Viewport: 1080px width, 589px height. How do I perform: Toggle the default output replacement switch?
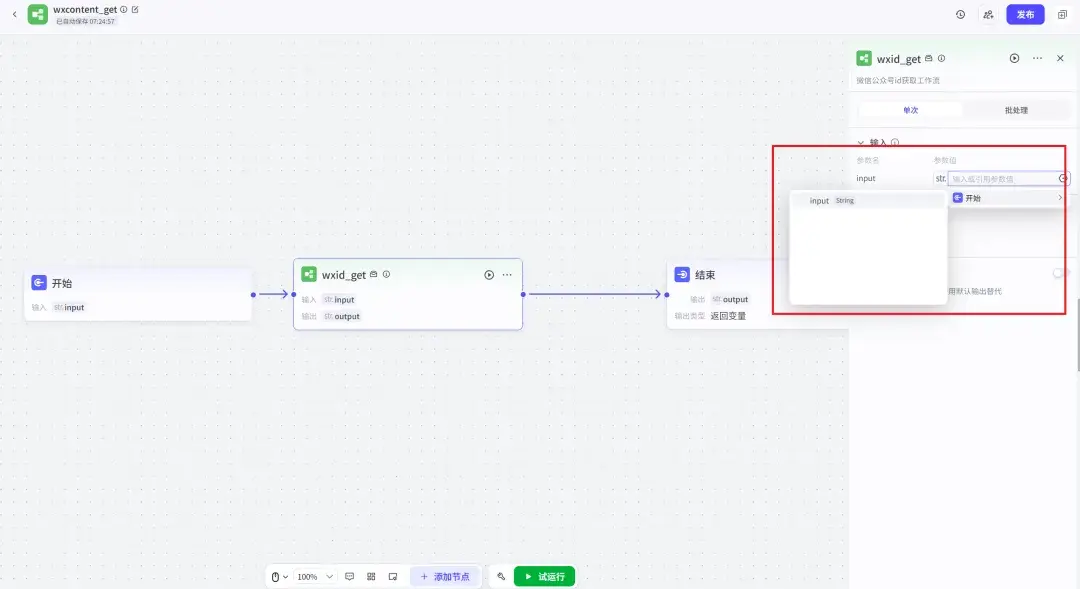[x=1061, y=273]
